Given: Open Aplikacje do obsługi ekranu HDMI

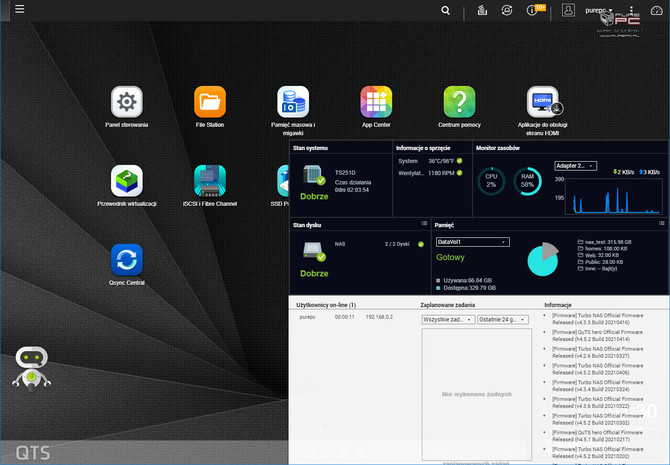Looking at the screenshot, I should click(543, 102).
